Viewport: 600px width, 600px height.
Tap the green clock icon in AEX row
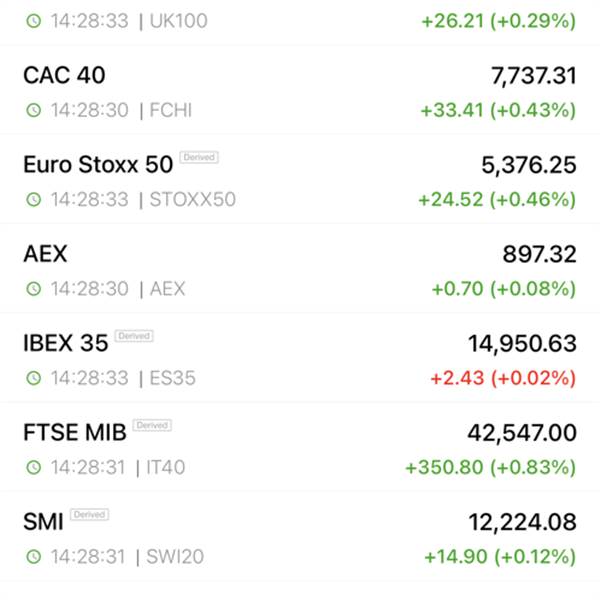click(x=34, y=289)
